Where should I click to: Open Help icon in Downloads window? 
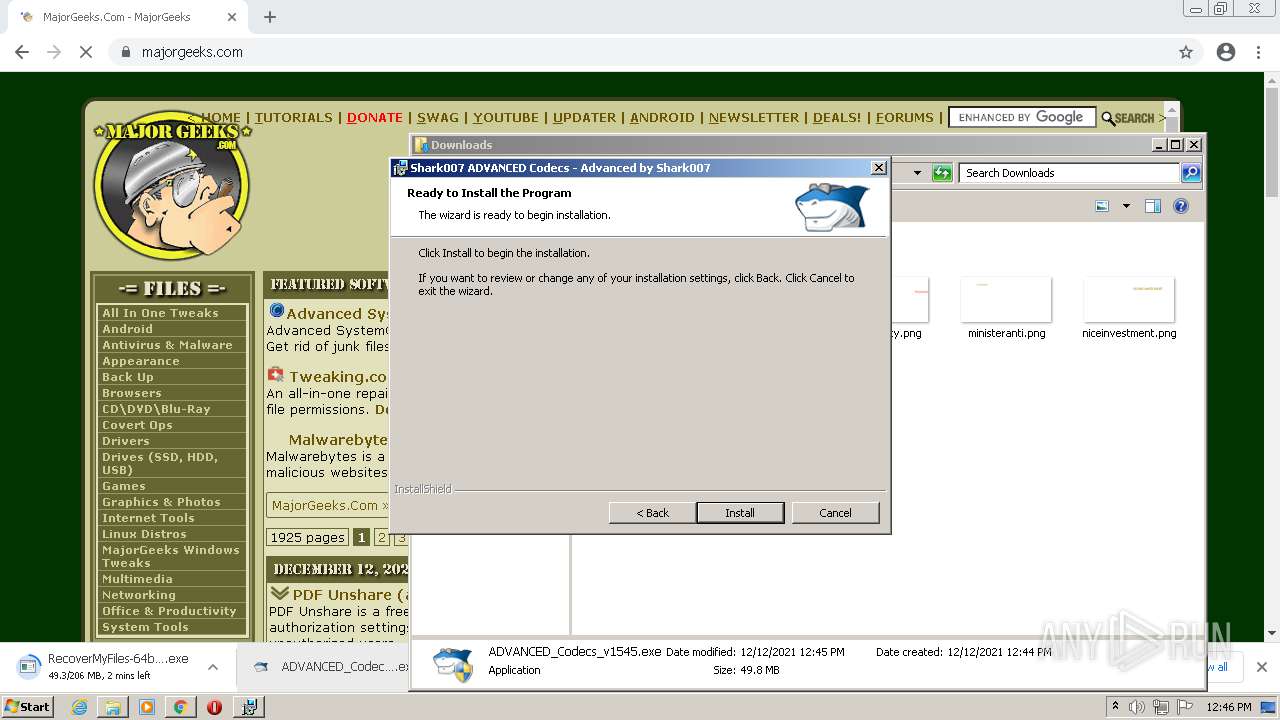(x=1181, y=206)
